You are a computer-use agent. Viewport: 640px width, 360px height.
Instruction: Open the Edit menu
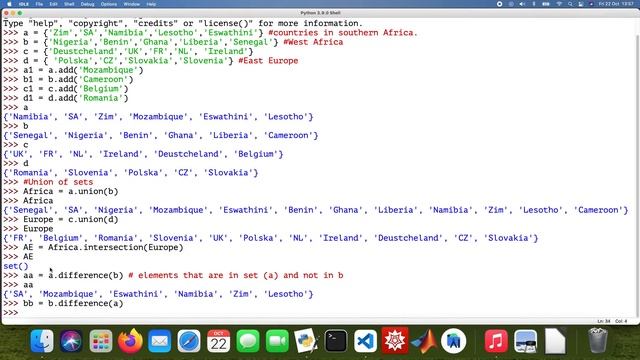53,4
